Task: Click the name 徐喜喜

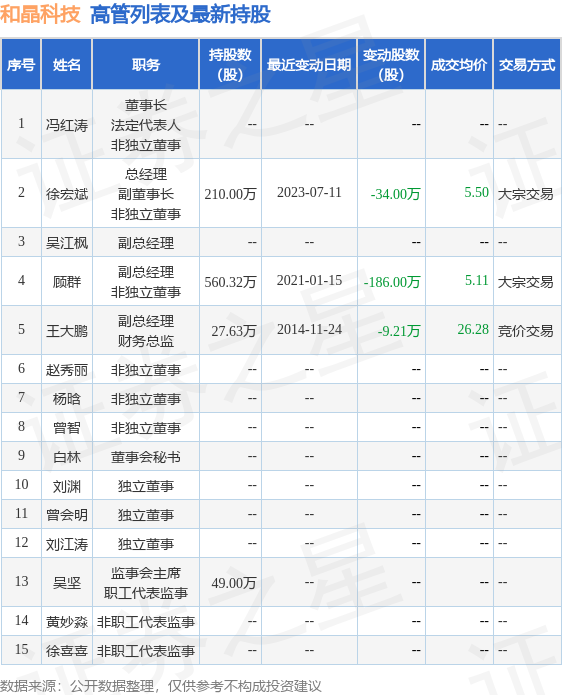Action: click(x=67, y=651)
